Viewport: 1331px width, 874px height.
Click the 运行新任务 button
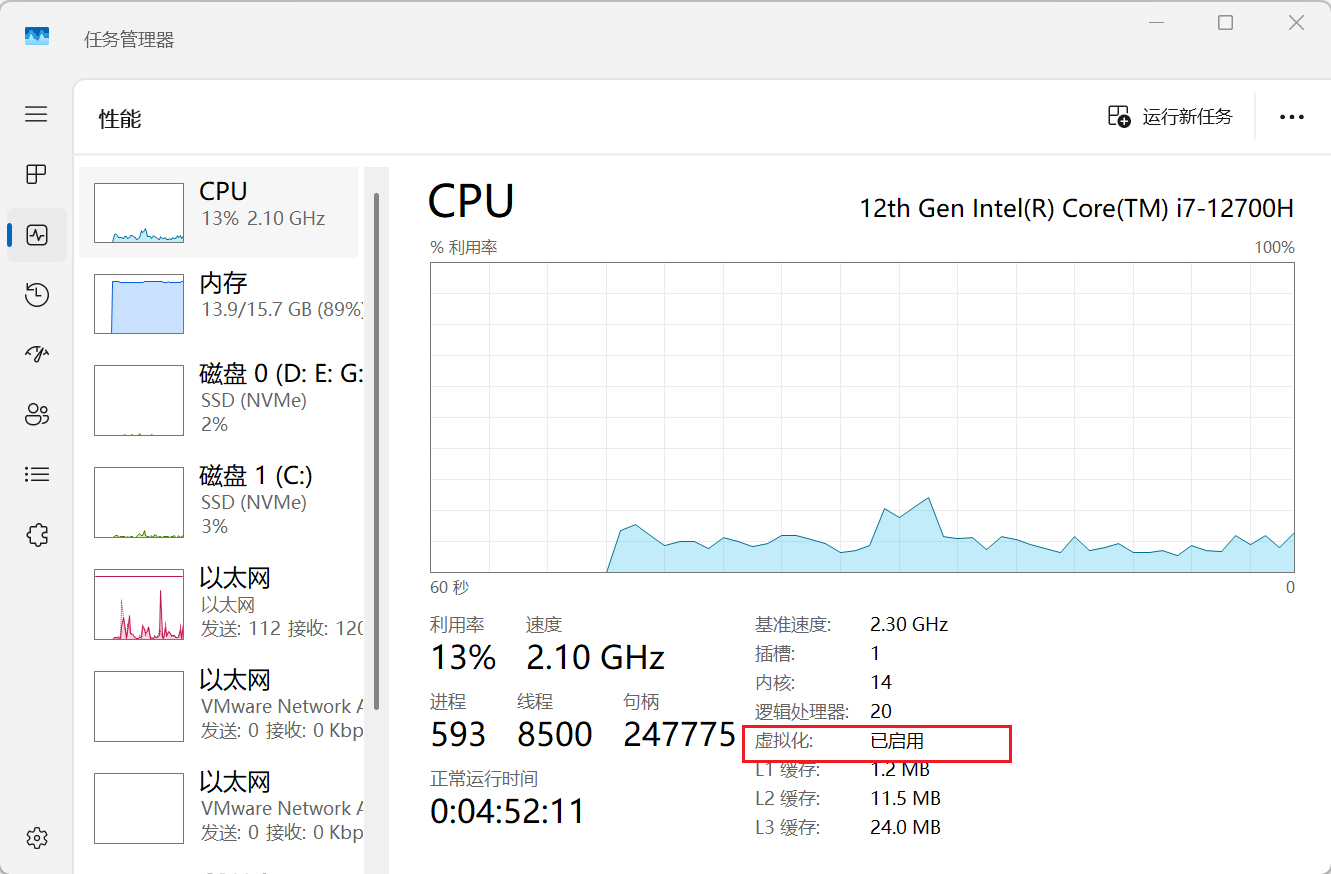click(1170, 117)
